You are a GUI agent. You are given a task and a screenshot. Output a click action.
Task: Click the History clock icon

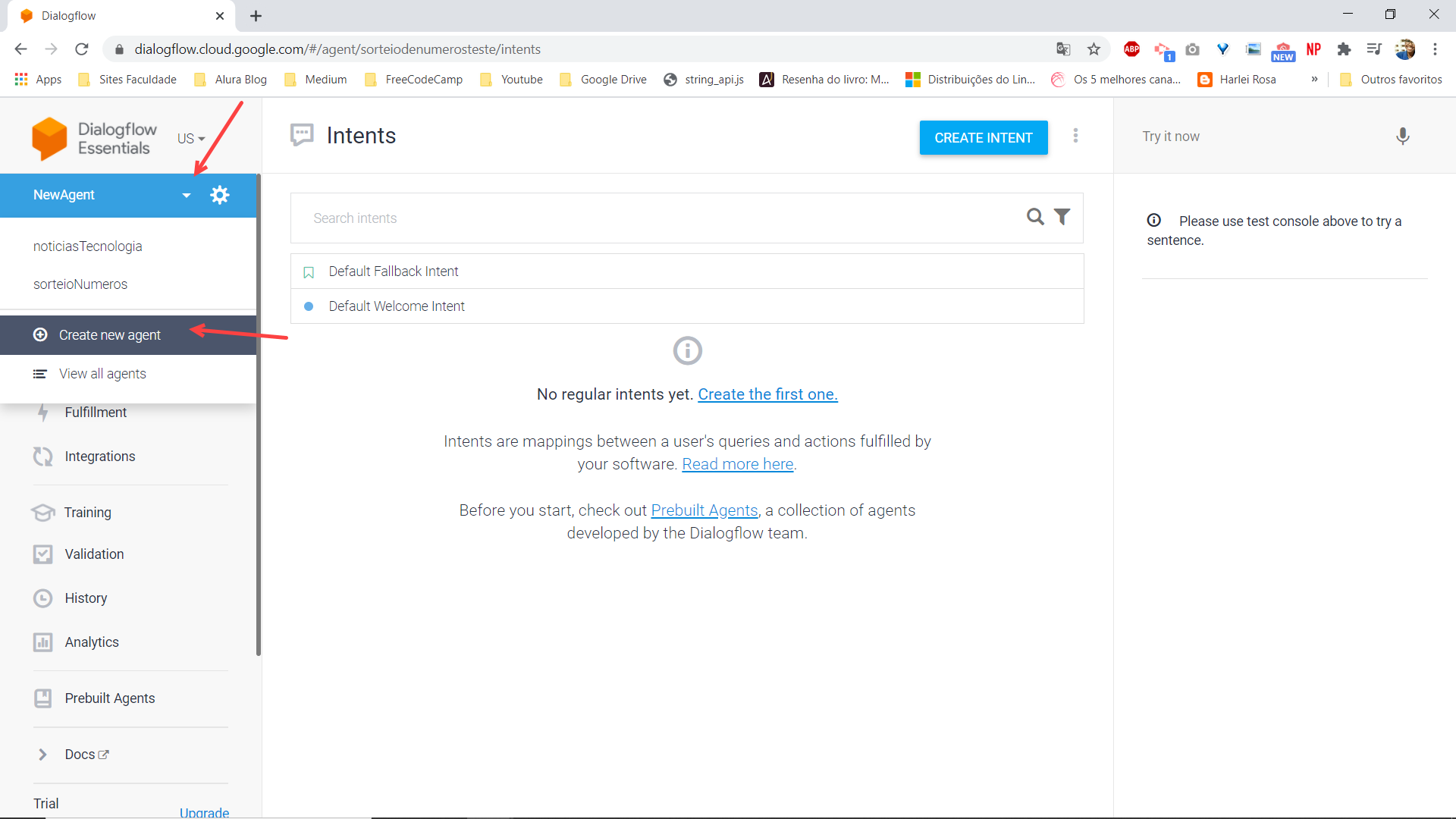[x=43, y=598]
